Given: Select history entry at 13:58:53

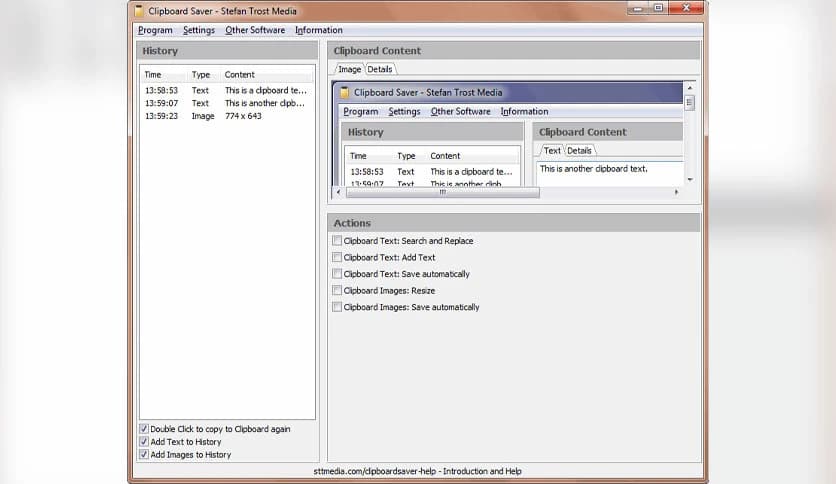Looking at the screenshot, I should click(x=227, y=91).
